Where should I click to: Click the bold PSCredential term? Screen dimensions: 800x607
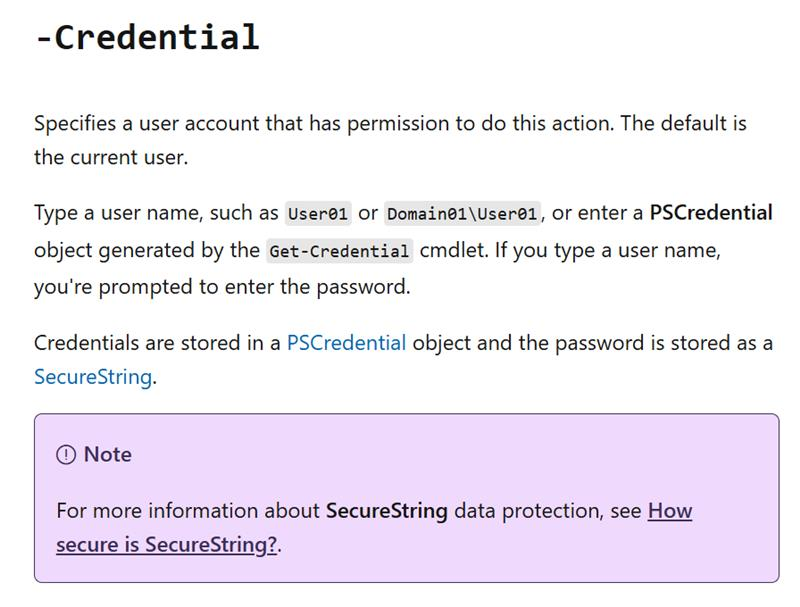click(711, 213)
